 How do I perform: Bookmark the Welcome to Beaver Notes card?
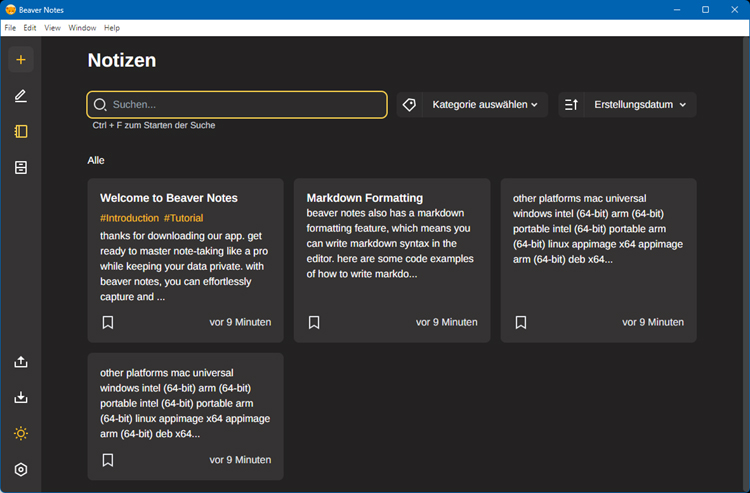[x=108, y=322]
